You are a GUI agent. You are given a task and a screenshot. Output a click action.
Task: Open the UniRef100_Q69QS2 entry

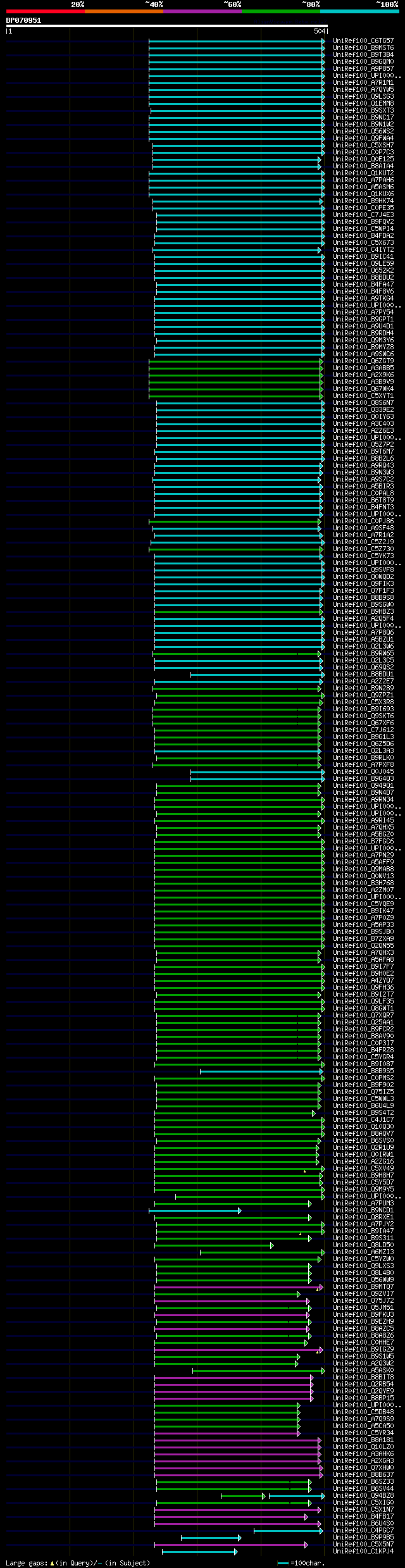click(x=363, y=667)
